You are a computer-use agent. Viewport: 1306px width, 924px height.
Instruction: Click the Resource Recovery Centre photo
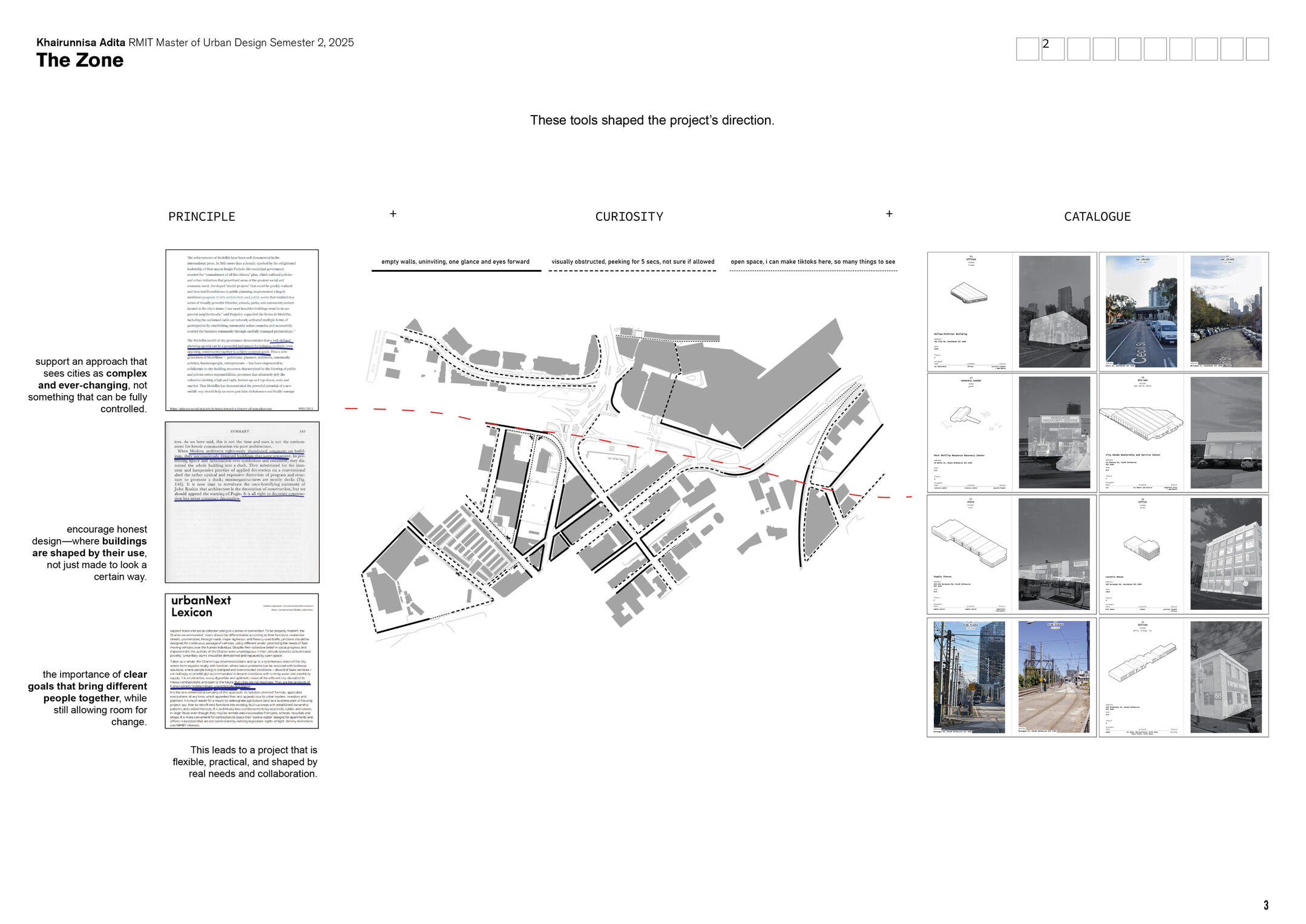[1054, 433]
